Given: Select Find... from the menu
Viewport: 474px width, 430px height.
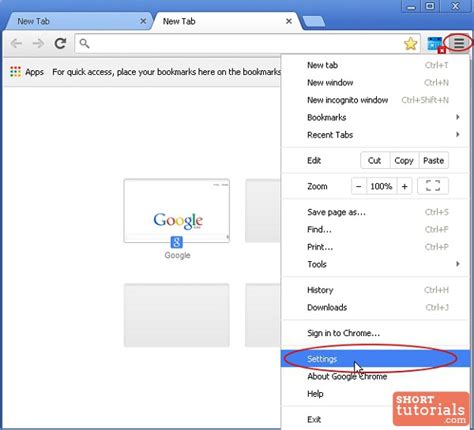Looking at the screenshot, I should [375, 230].
